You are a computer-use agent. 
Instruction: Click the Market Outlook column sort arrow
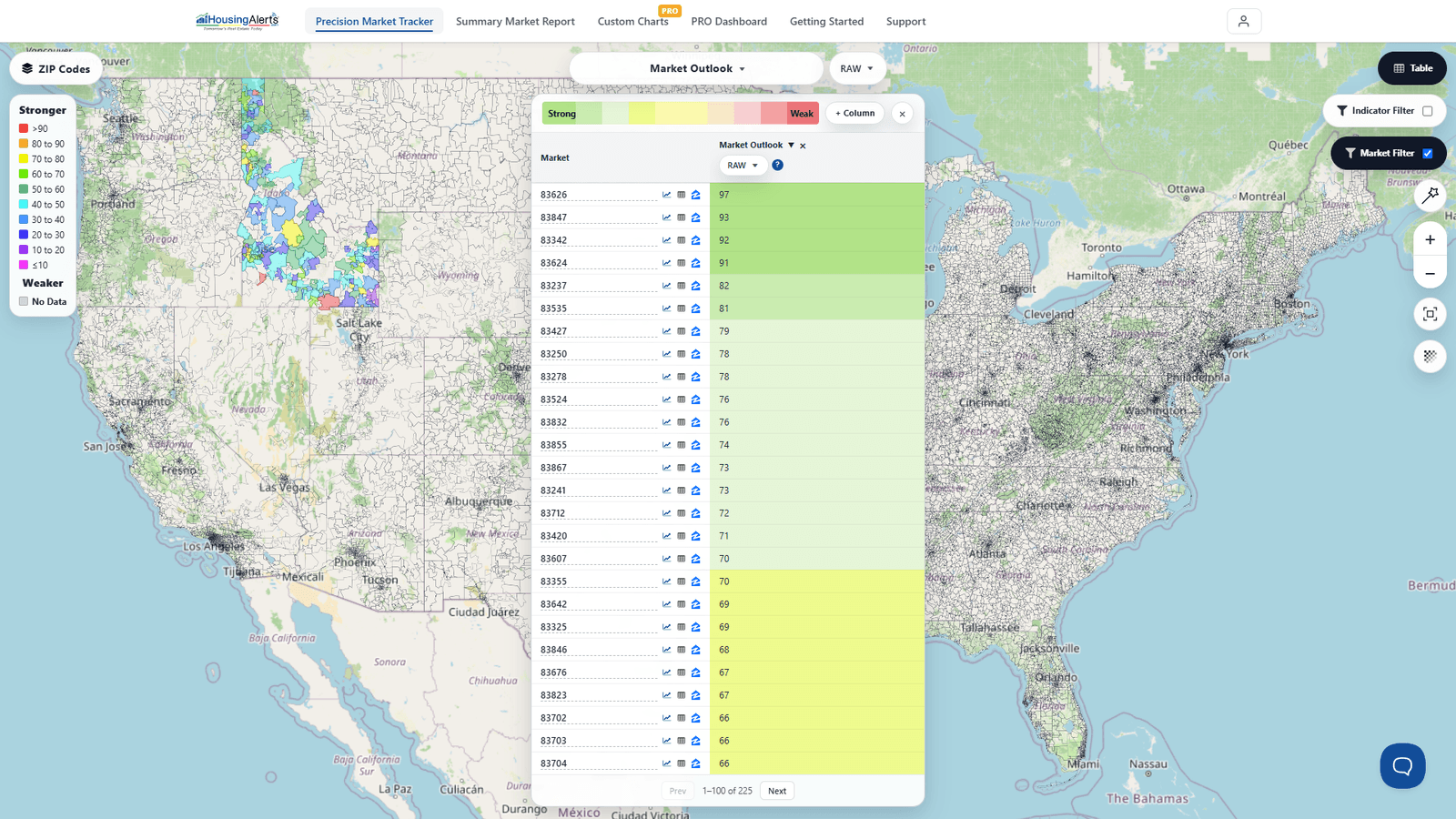point(791,145)
